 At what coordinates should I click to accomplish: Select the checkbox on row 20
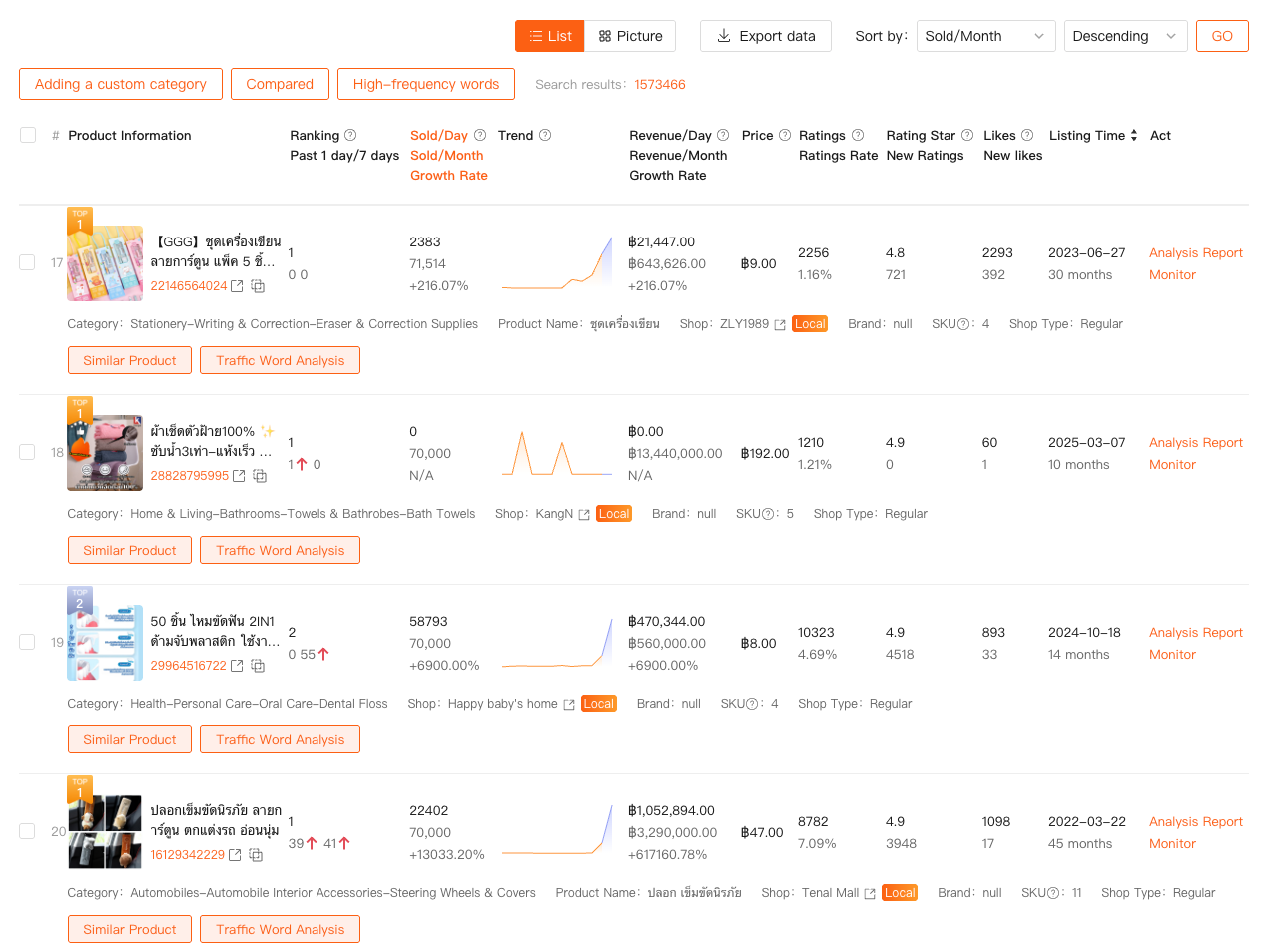click(27, 830)
